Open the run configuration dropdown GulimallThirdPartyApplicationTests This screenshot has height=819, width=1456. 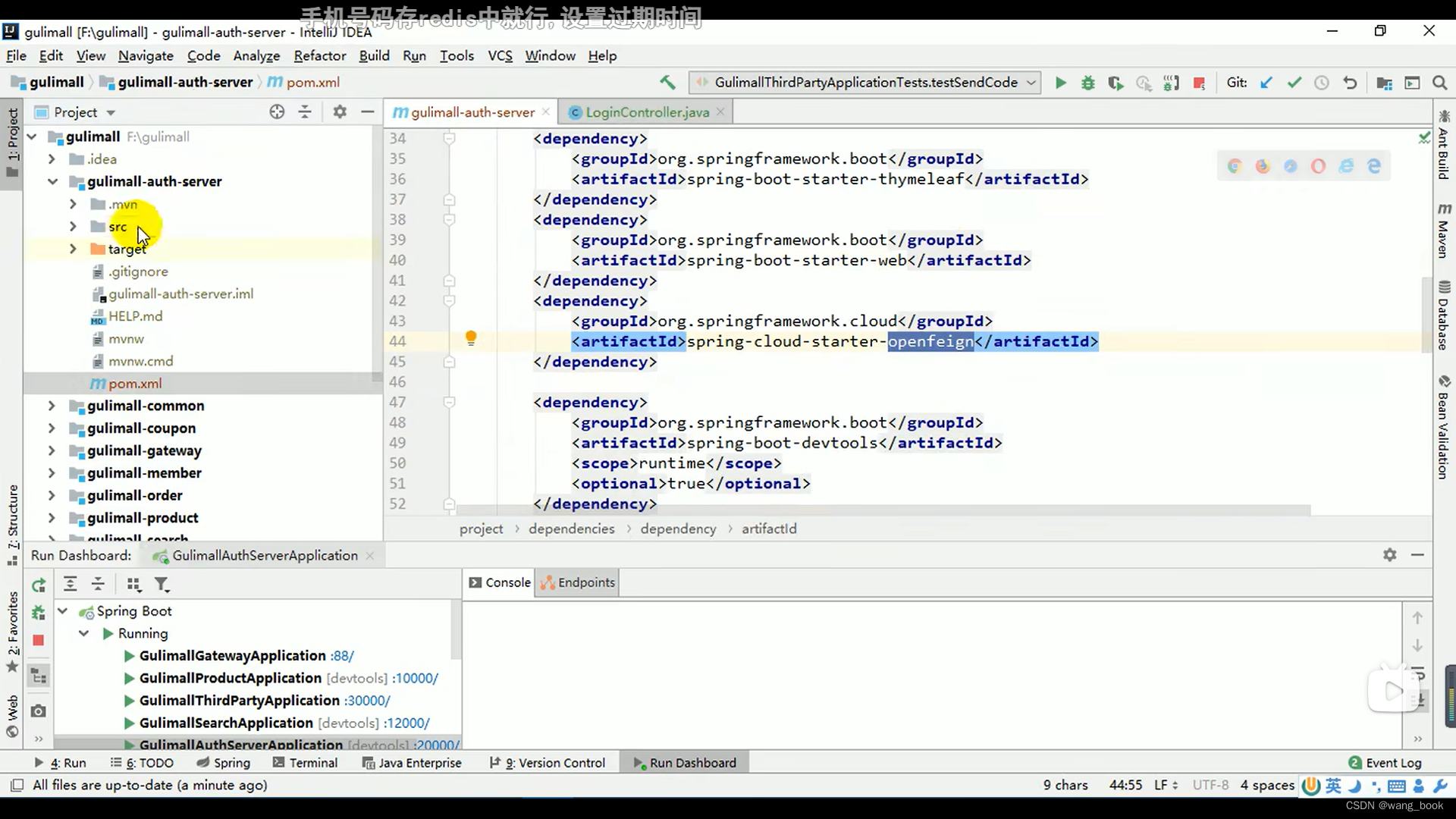pos(864,83)
